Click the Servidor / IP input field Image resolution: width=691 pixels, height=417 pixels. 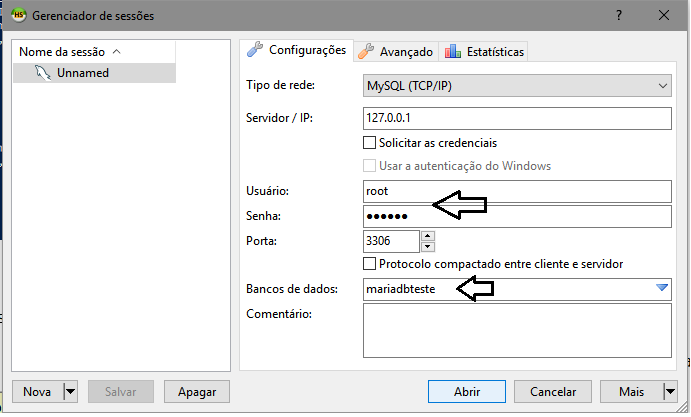(x=518, y=118)
